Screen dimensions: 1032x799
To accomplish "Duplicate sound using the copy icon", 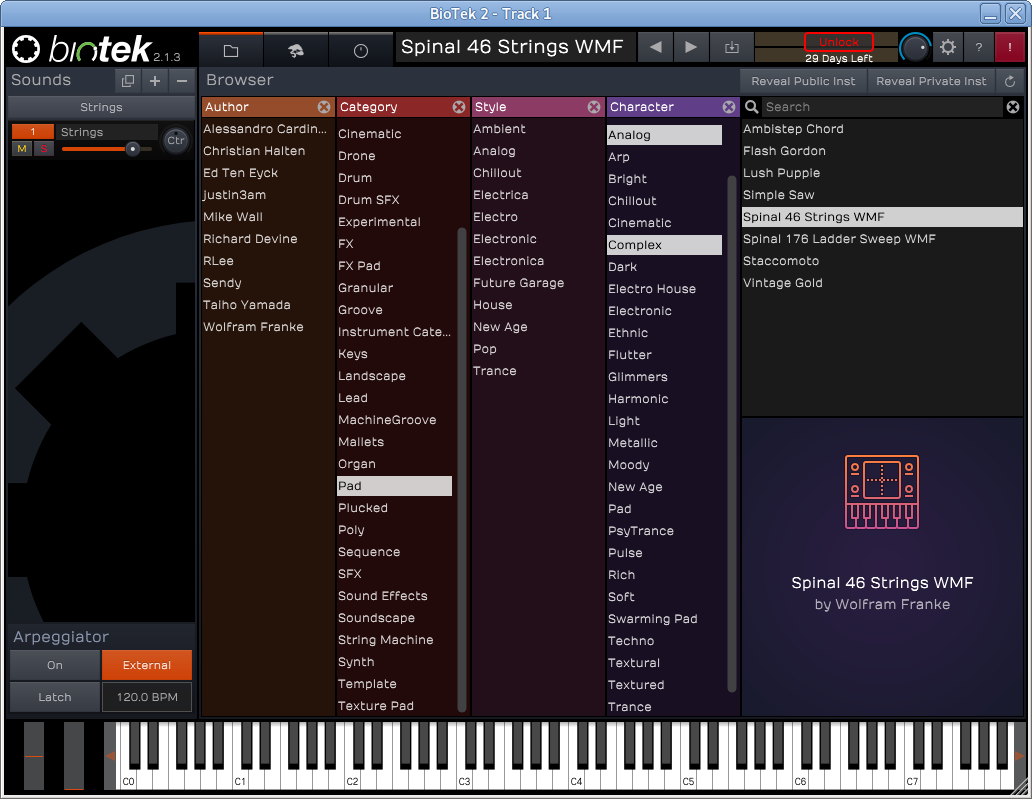I will pyautogui.click(x=128, y=81).
